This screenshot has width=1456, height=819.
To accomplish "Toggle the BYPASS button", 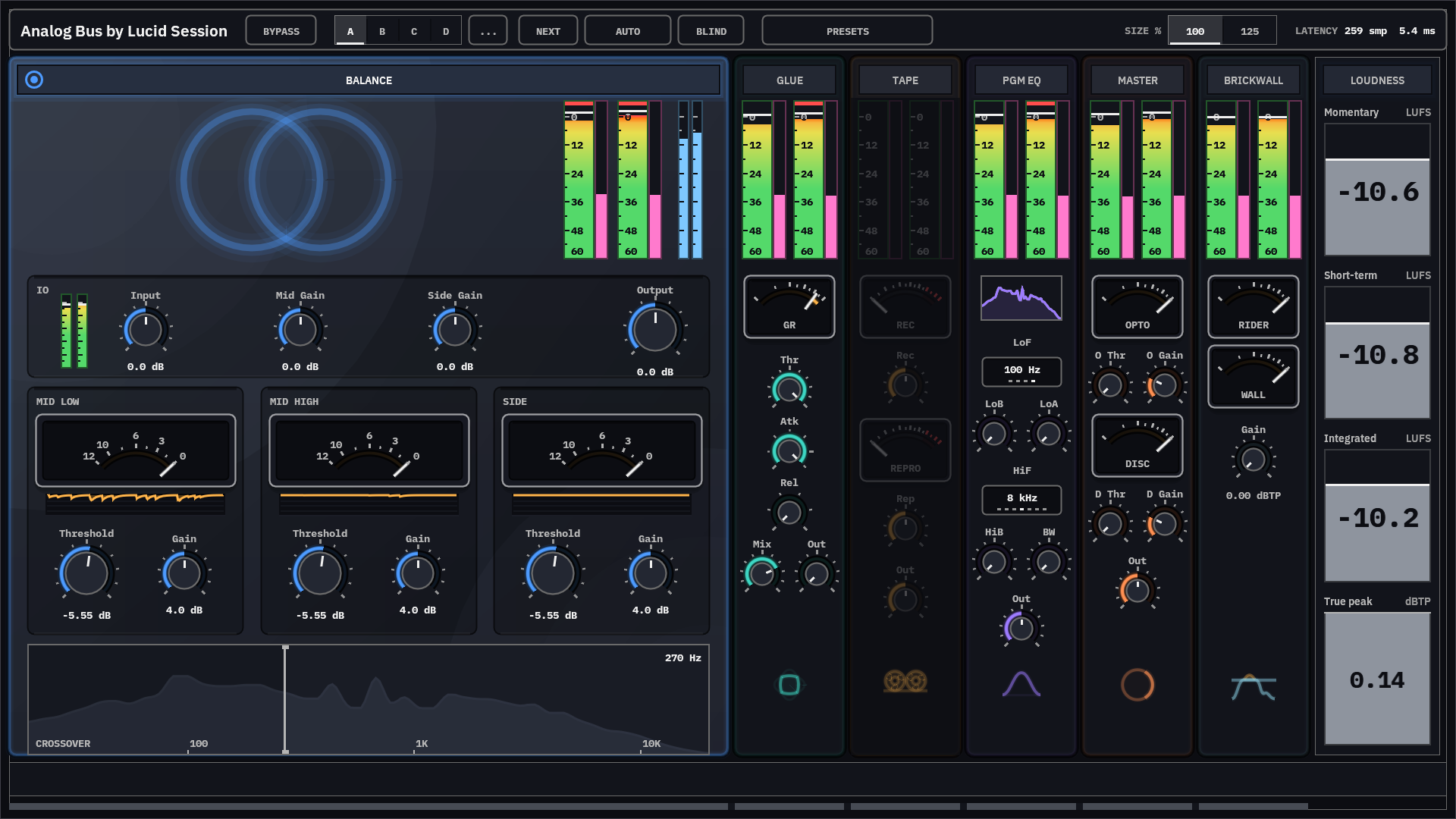I will (x=281, y=31).
